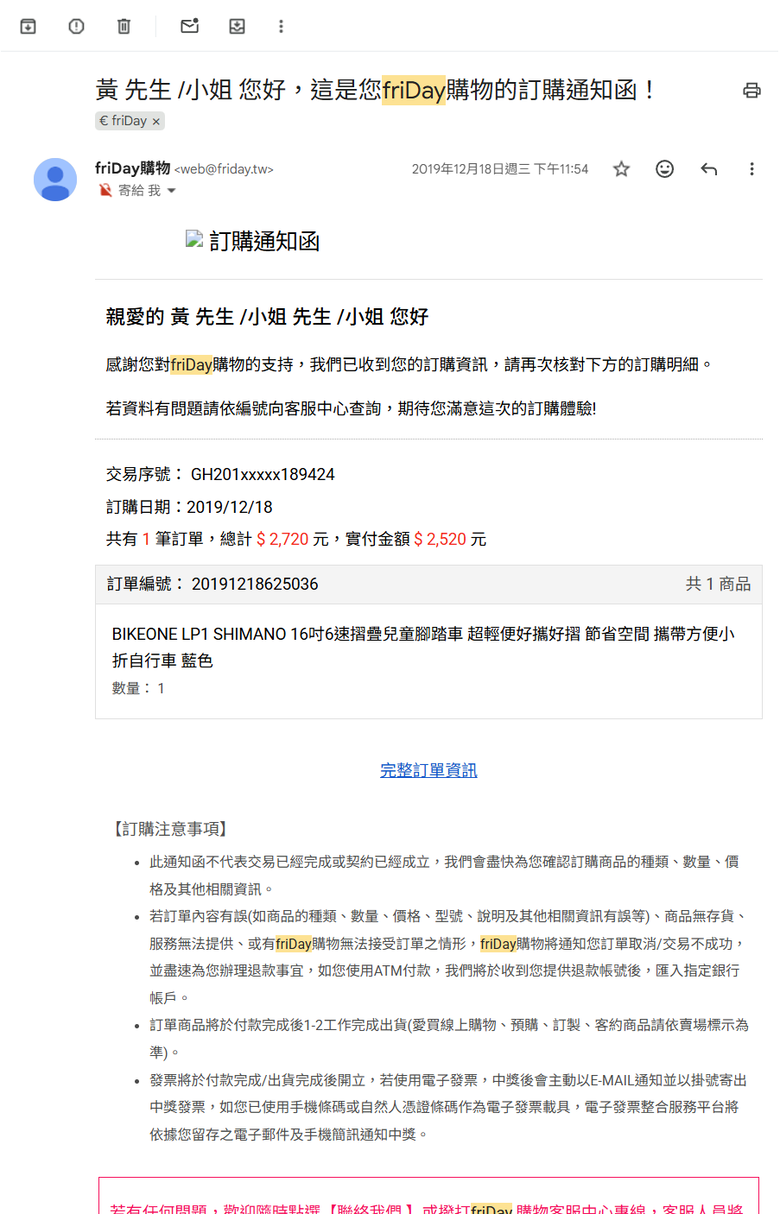Click the paid amount $ 2,520

point(440,539)
